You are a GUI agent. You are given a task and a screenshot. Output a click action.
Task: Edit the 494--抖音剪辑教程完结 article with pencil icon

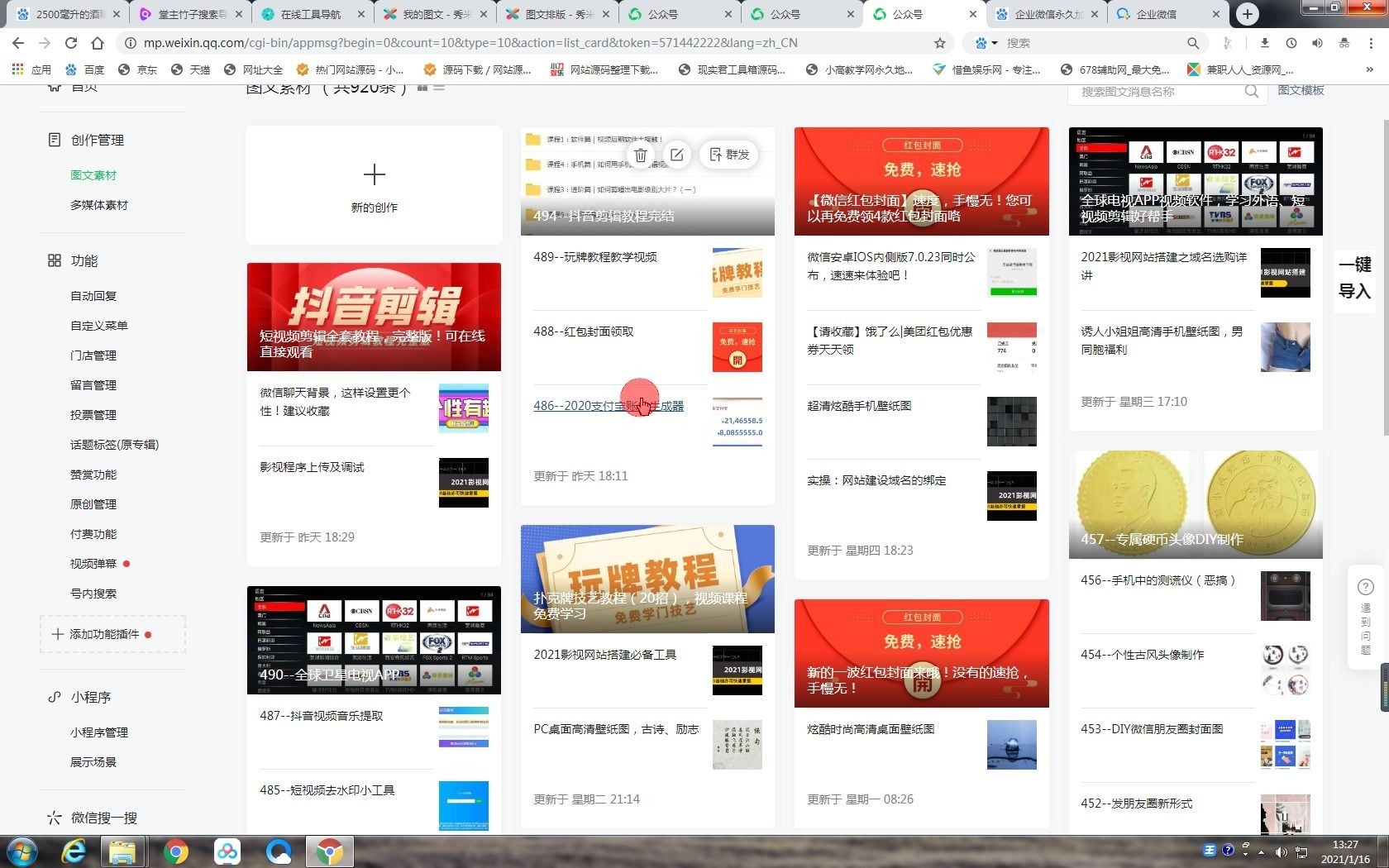677,155
